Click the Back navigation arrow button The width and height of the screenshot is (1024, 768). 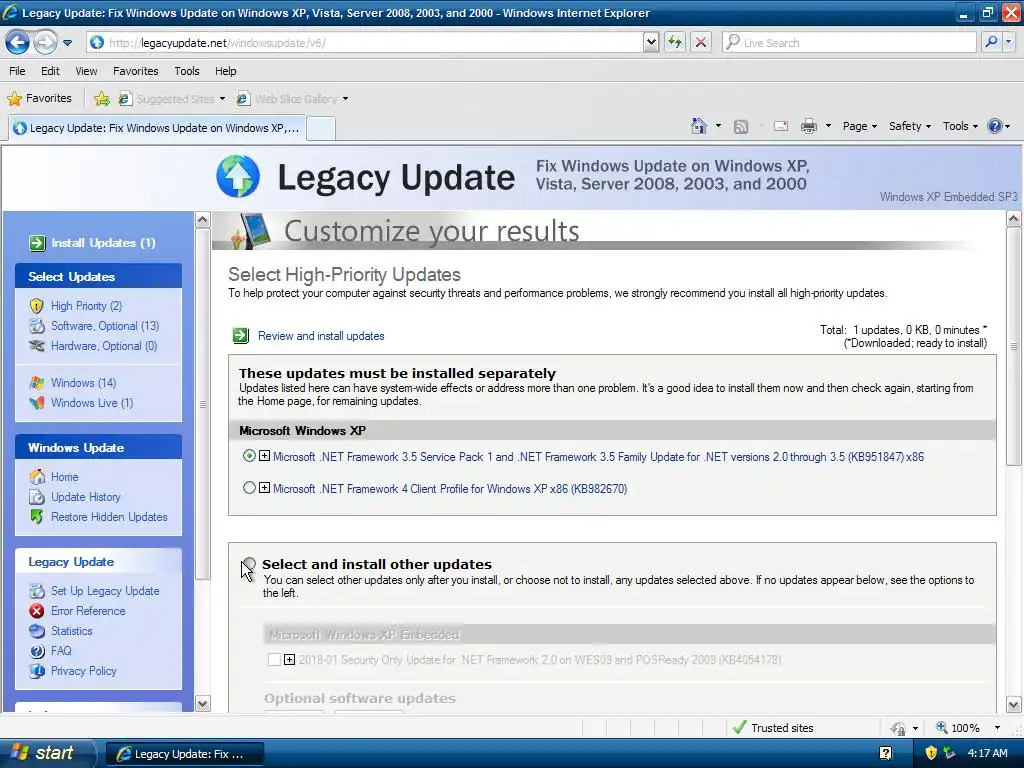click(x=17, y=43)
